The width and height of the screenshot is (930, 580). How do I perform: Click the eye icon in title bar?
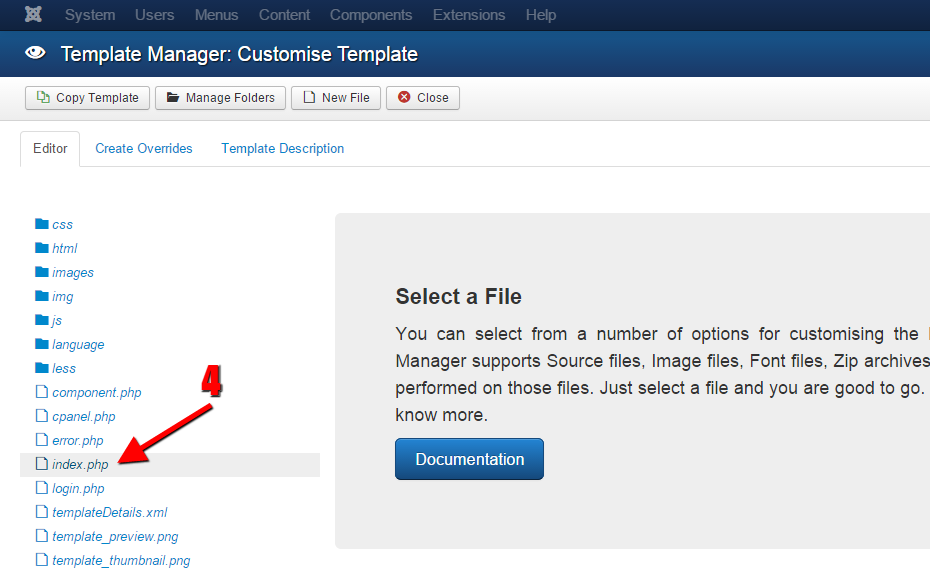pos(35,54)
